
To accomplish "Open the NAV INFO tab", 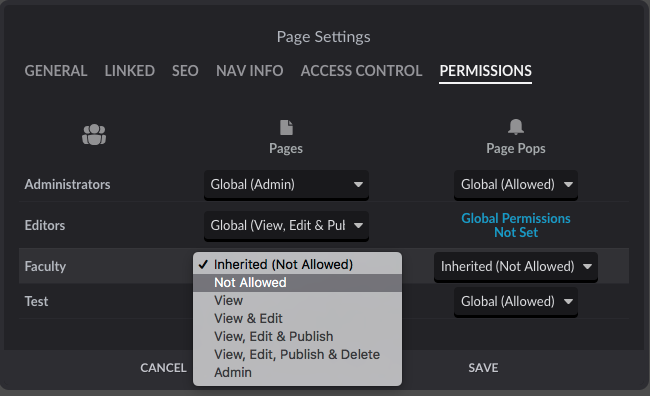I will (250, 71).
